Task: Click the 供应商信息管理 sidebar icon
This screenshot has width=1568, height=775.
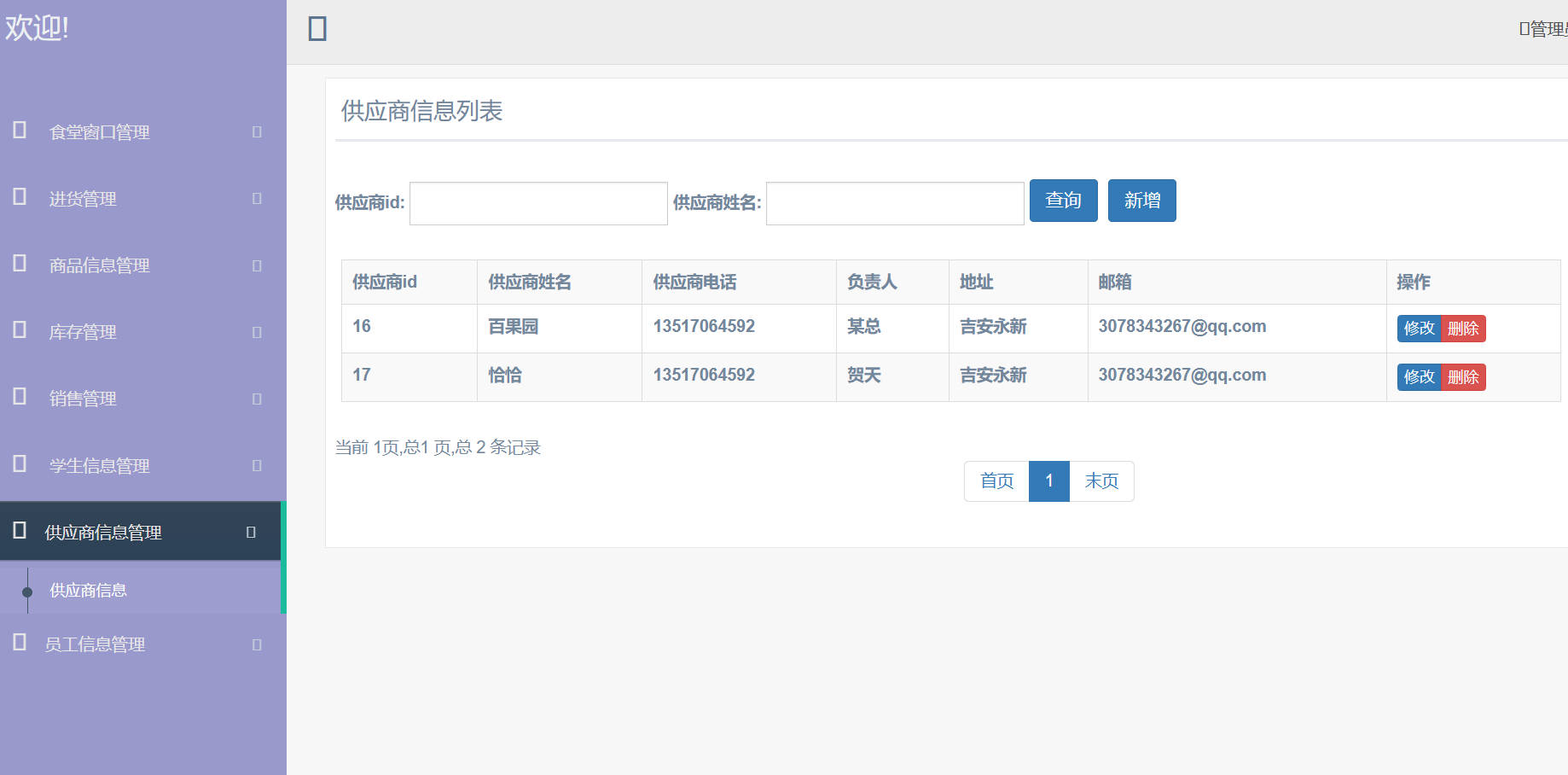Action: click(19, 531)
